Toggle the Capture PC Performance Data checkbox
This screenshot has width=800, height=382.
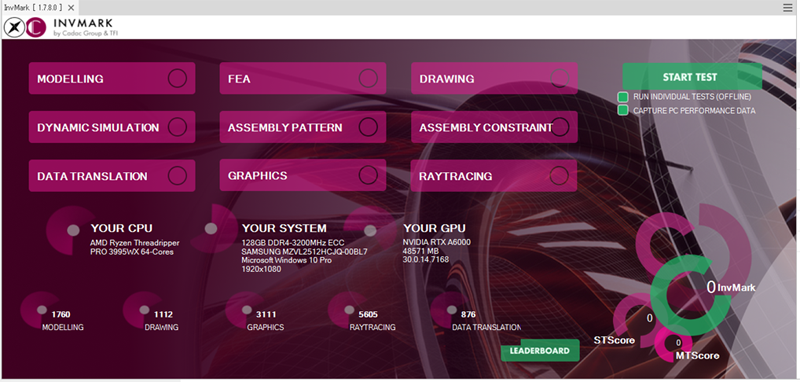point(623,110)
